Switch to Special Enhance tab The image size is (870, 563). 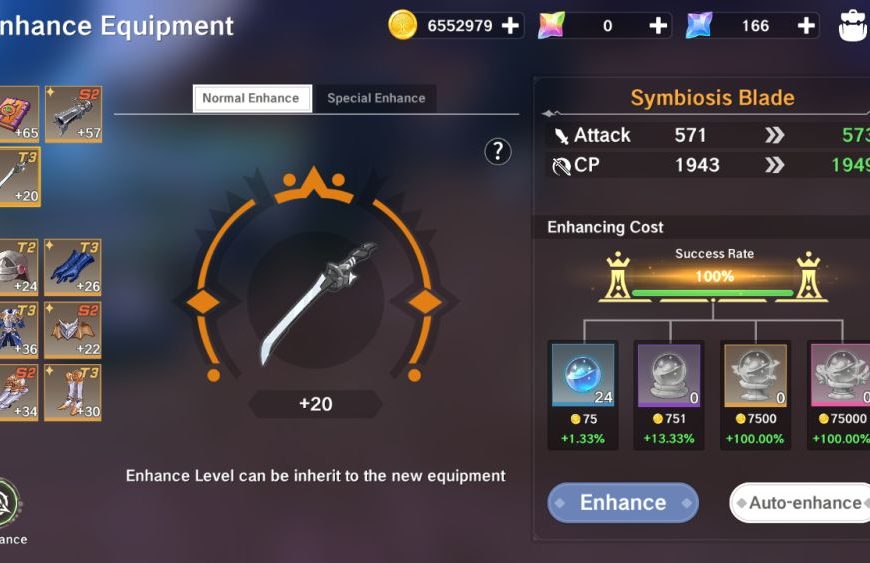pyautogui.click(x=376, y=98)
